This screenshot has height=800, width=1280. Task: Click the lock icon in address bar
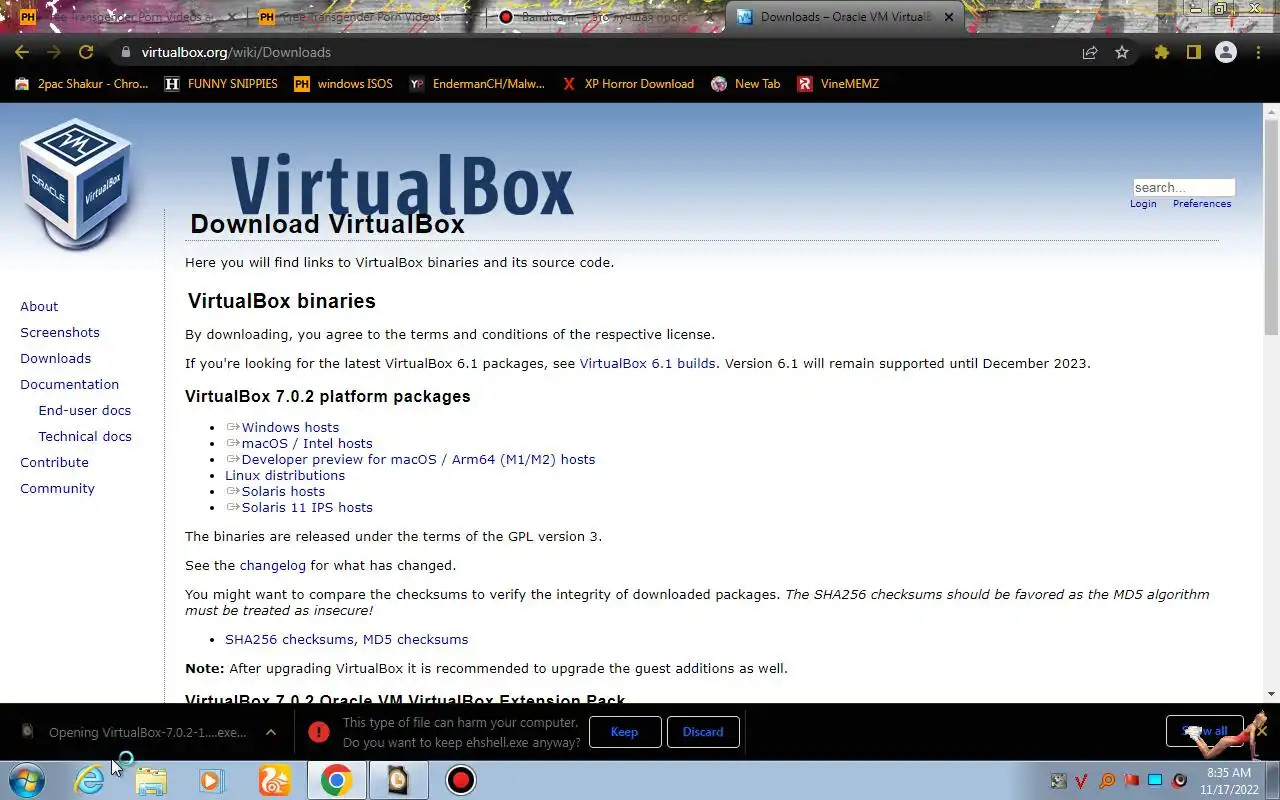click(x=125, y=52)
